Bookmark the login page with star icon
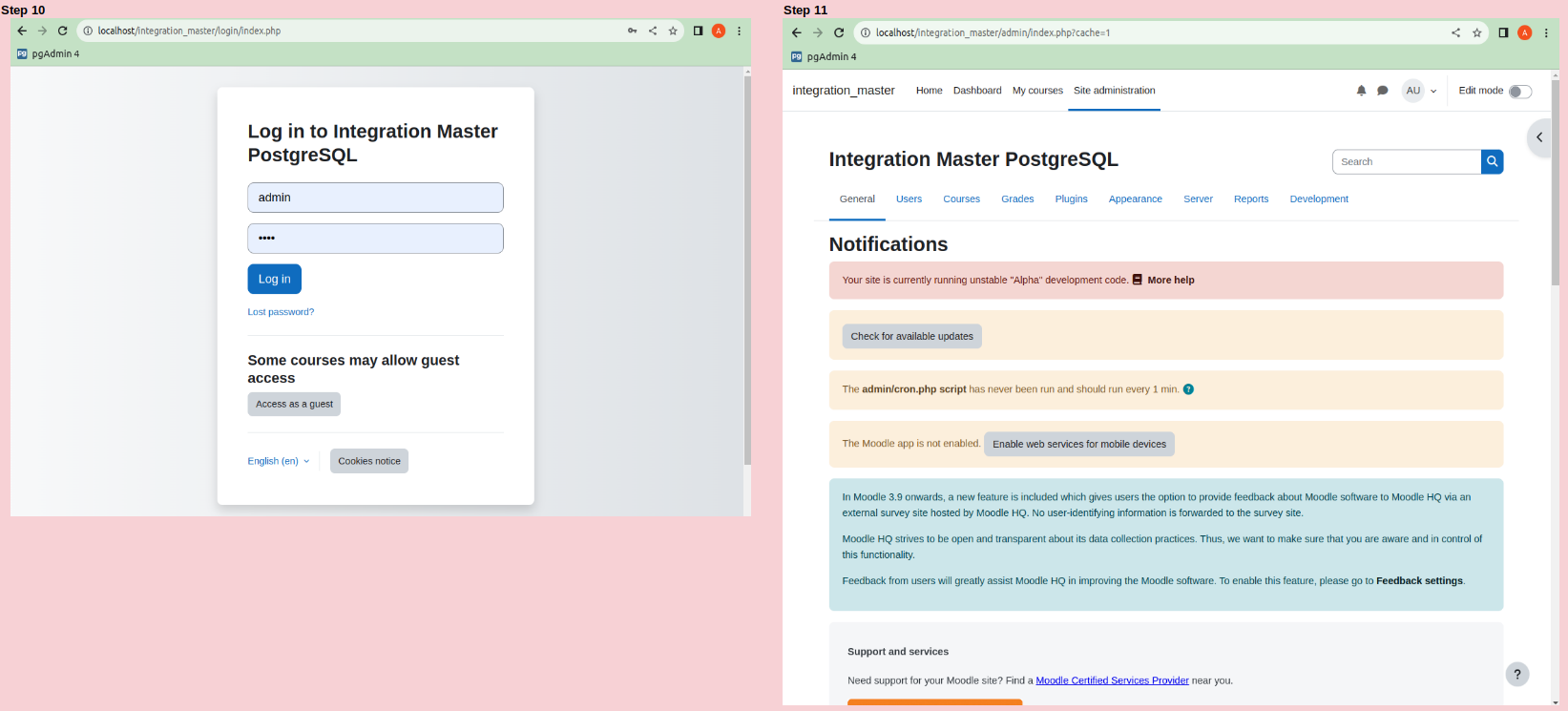Screen dimensions: 1568x711 point(673,31)
